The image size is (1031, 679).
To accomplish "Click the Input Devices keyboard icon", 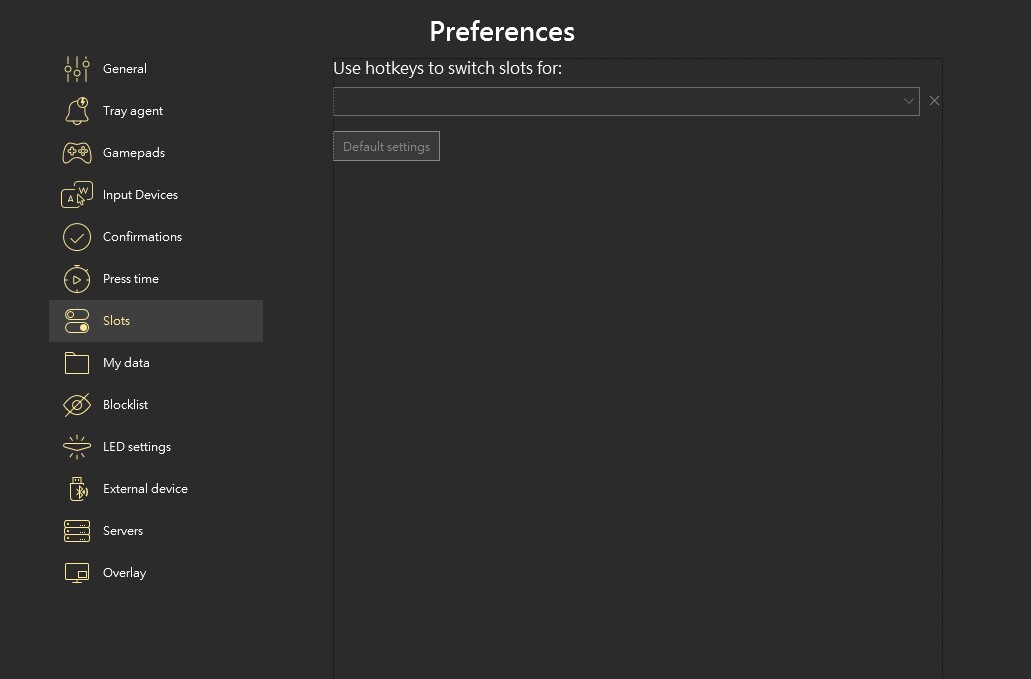I will click(x=77, y=195).
